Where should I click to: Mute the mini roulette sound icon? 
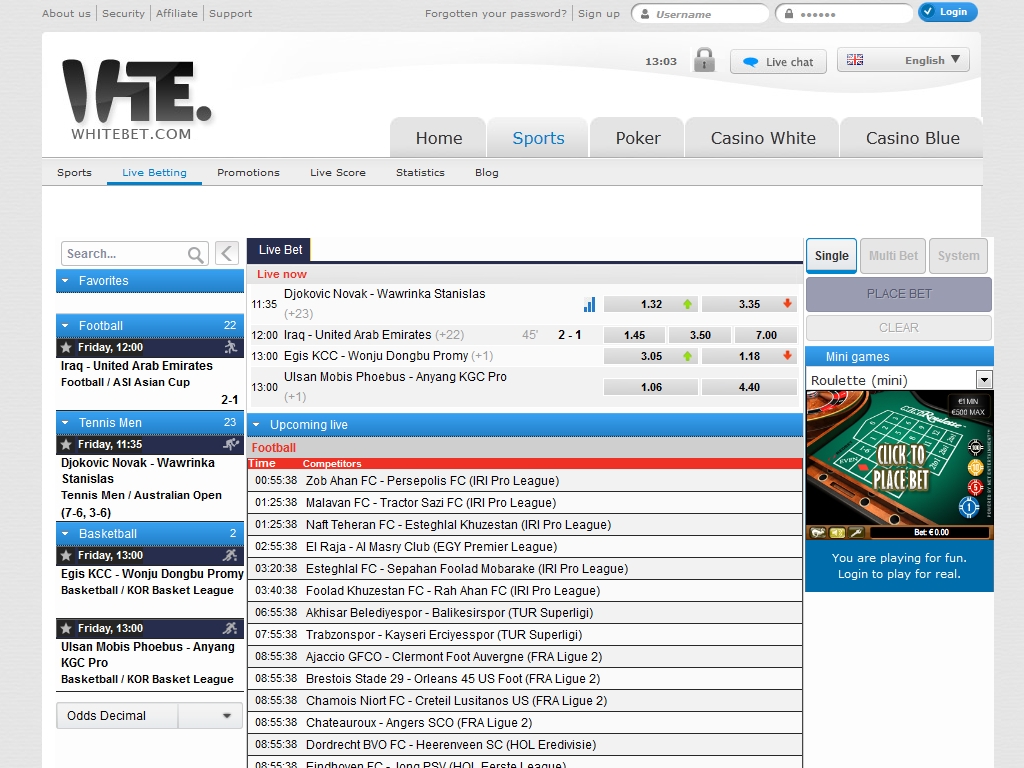[837, 533]
